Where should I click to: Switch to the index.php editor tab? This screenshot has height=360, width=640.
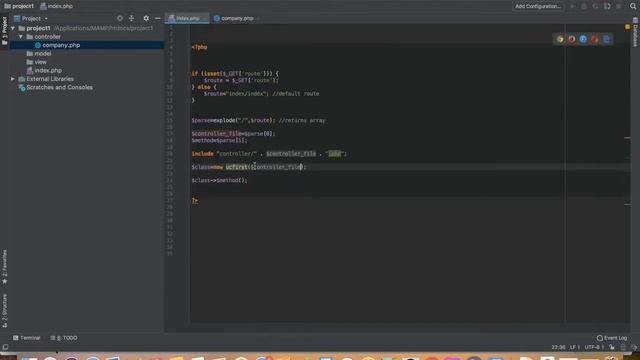[x=187, y=18]
